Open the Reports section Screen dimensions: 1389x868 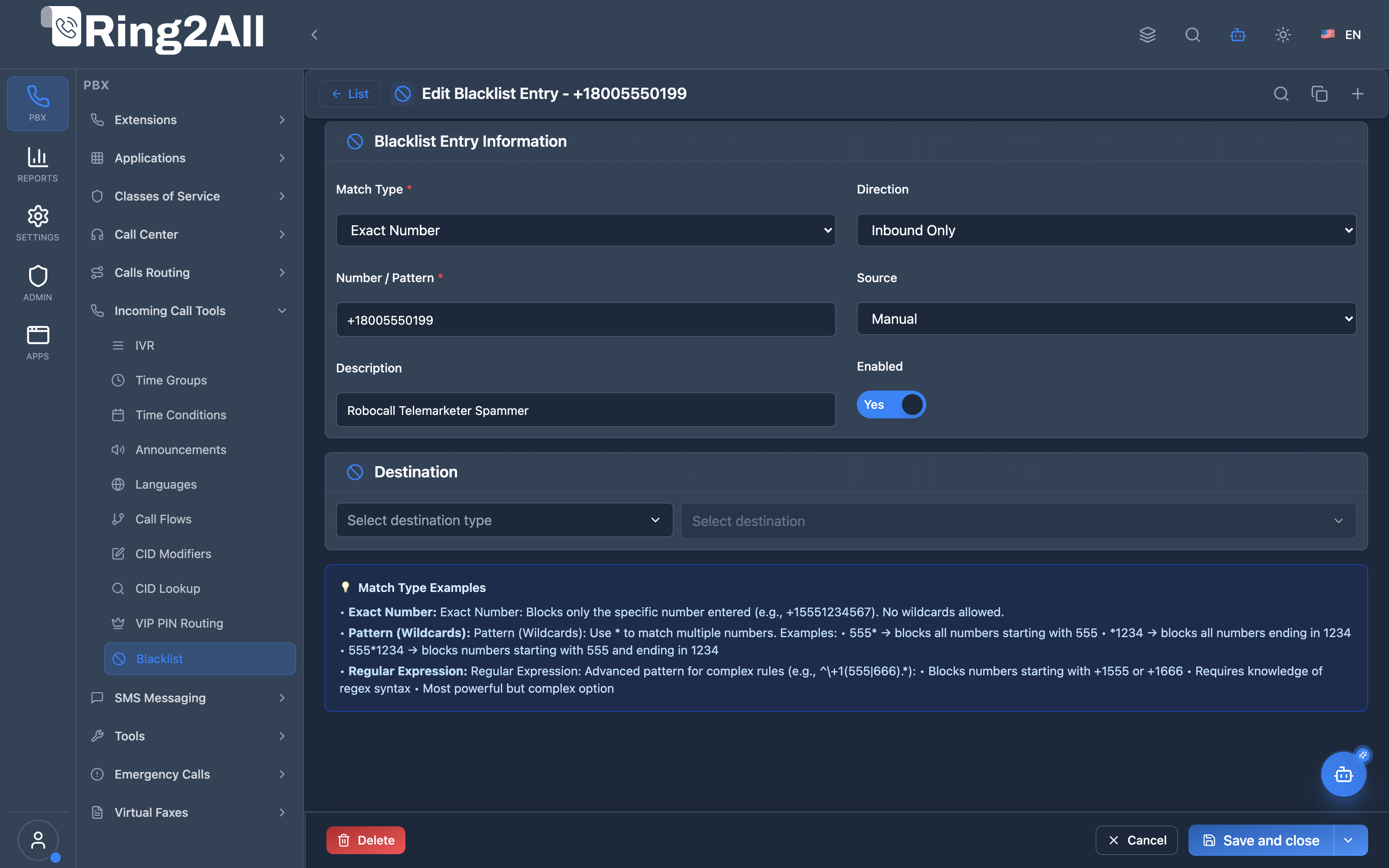click(x=37, y=165)
